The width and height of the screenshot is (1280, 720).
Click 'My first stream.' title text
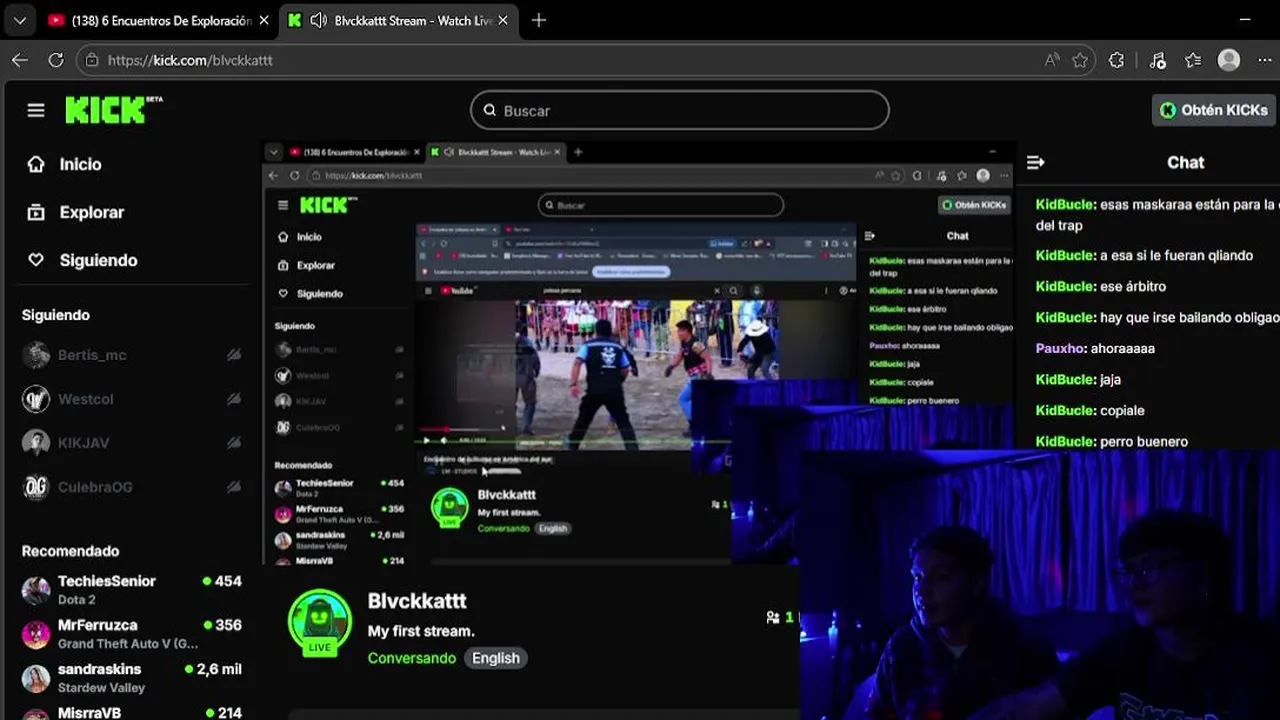point(421,631)
